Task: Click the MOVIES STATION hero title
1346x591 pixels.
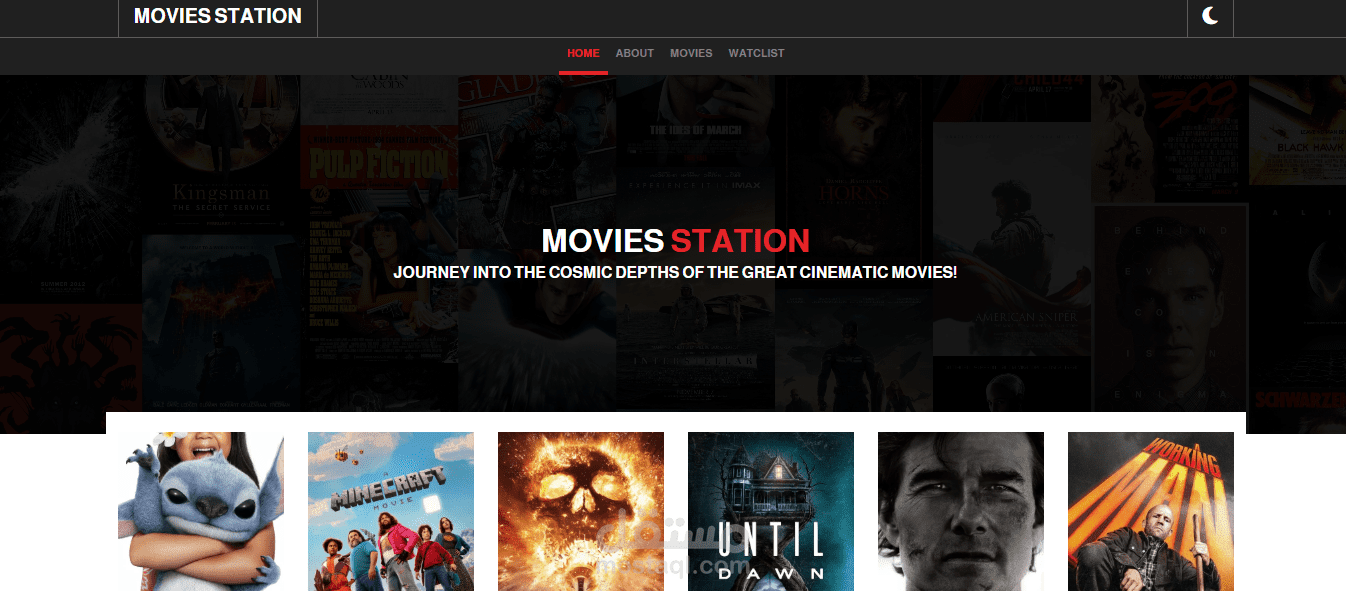Action: tap(675, 241)
